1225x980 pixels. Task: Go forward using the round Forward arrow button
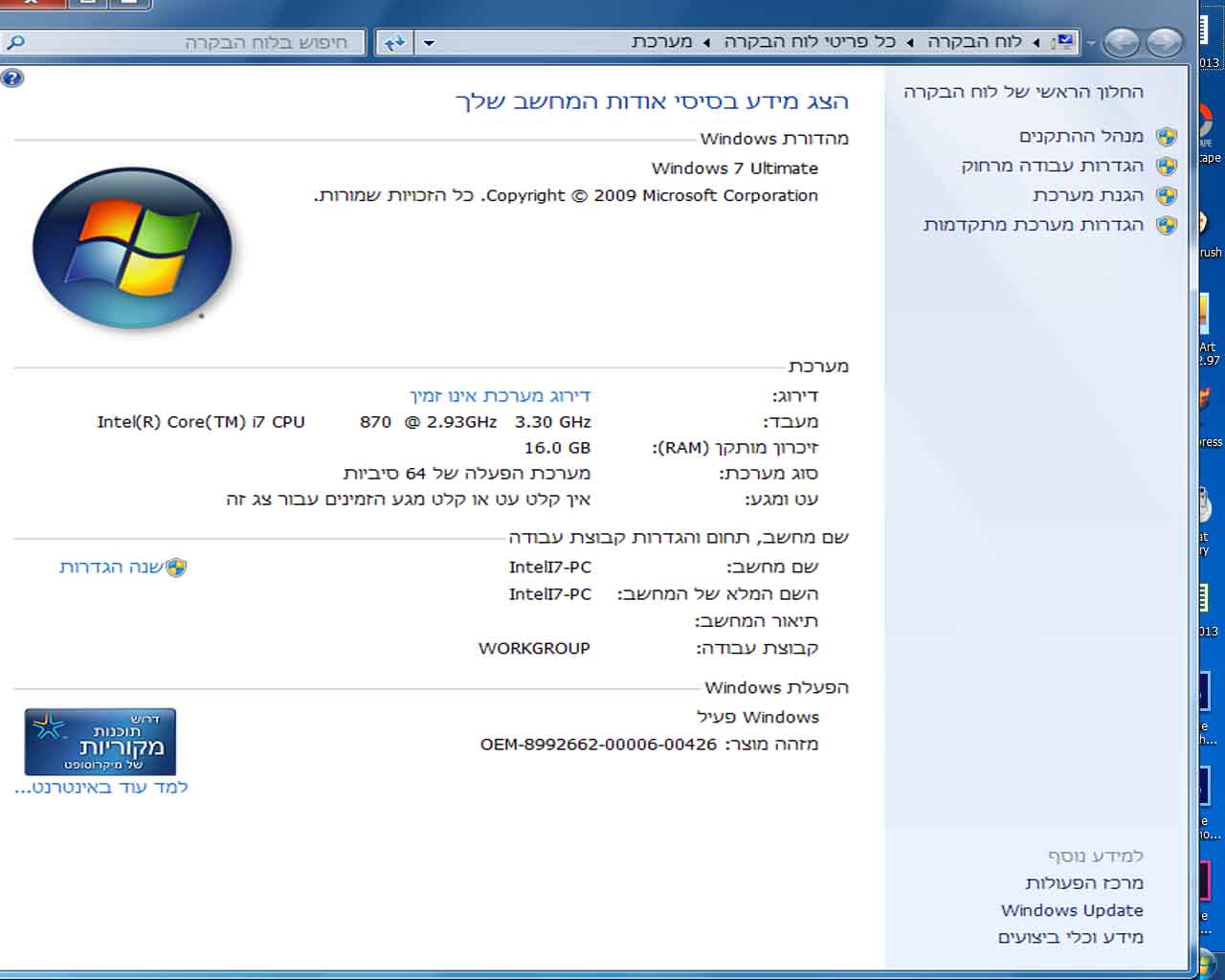pyautogui.click(x=1122, y=42)
